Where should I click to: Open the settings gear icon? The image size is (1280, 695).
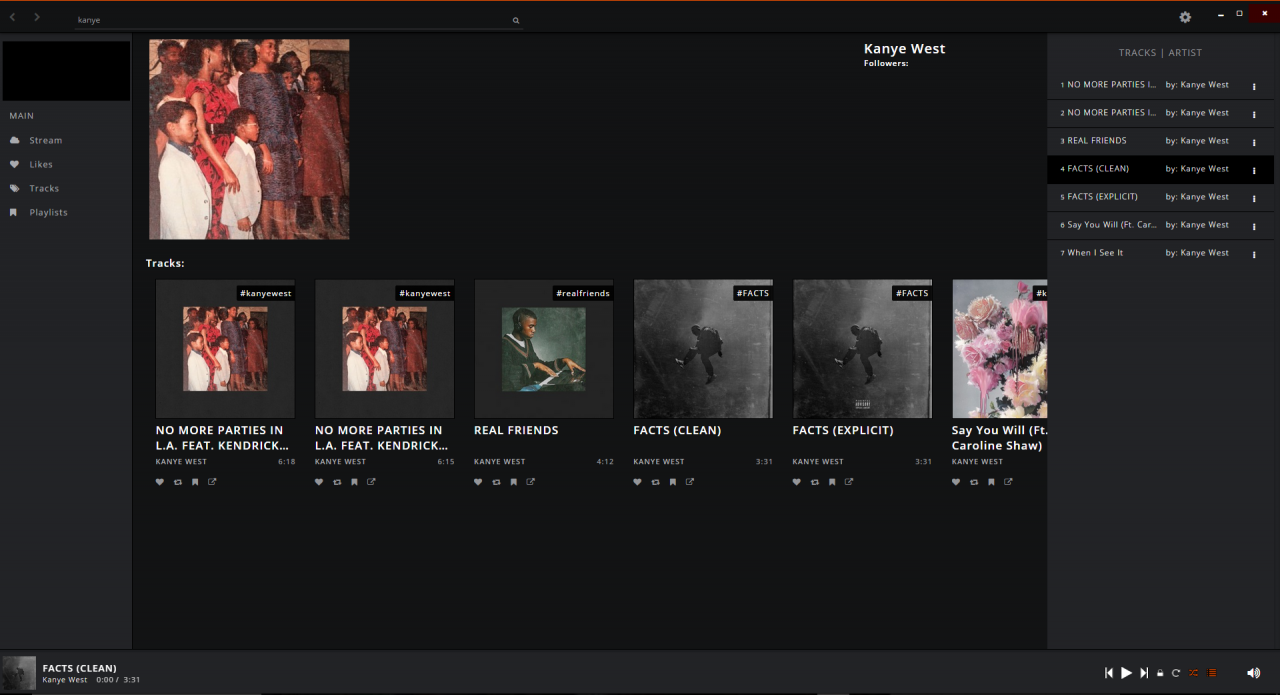[1185, 17]
